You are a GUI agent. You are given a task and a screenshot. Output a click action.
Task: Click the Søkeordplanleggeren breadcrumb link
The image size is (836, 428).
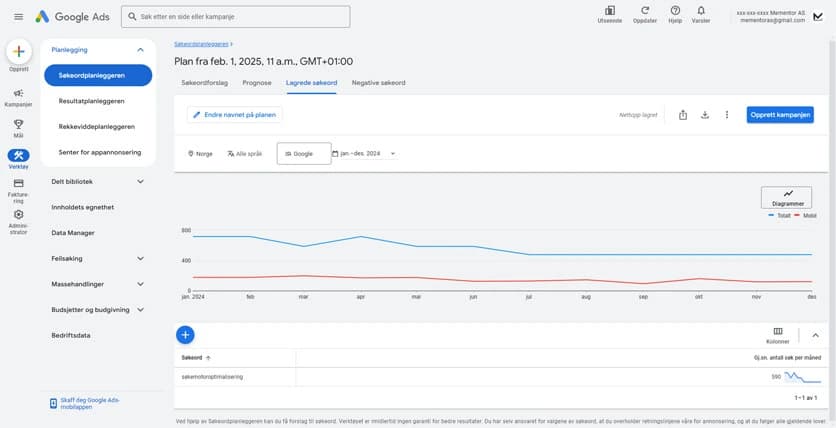click(202, 44)
